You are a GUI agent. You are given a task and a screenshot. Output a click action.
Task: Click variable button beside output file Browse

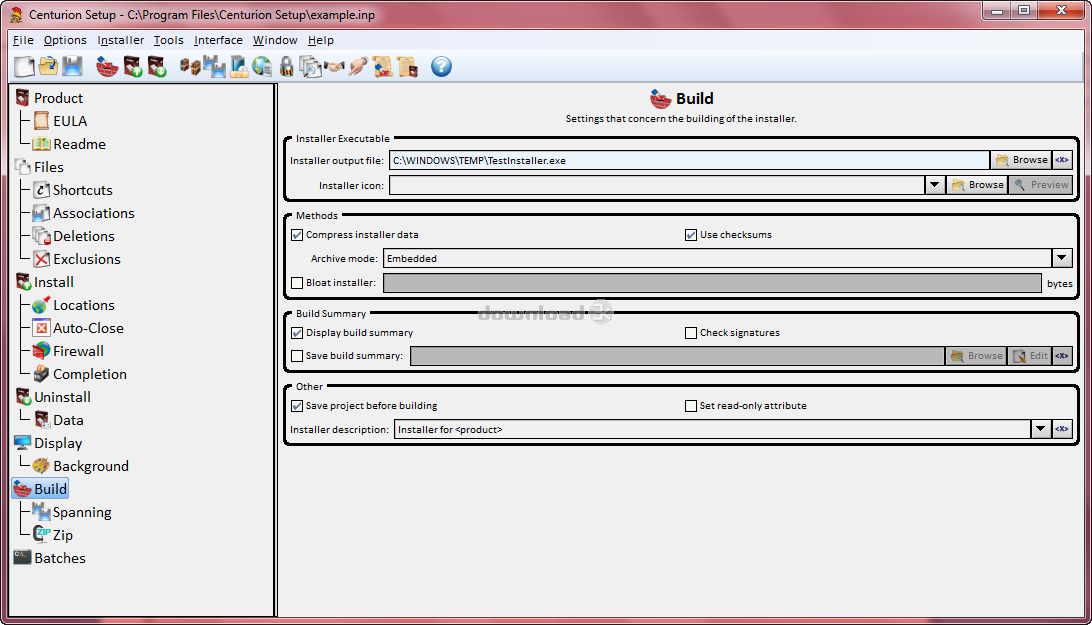tap(1061, 160)
